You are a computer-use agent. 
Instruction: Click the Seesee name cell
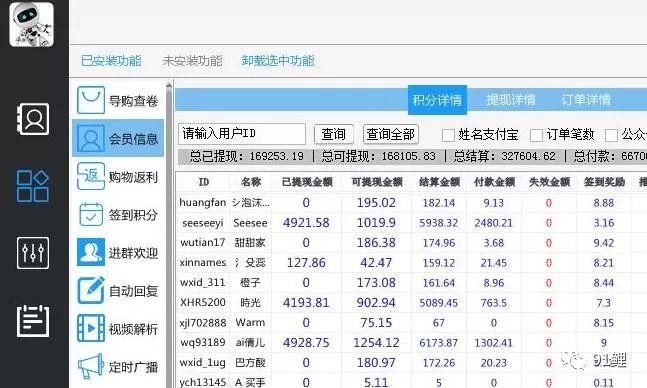click(x=250, y=223)
